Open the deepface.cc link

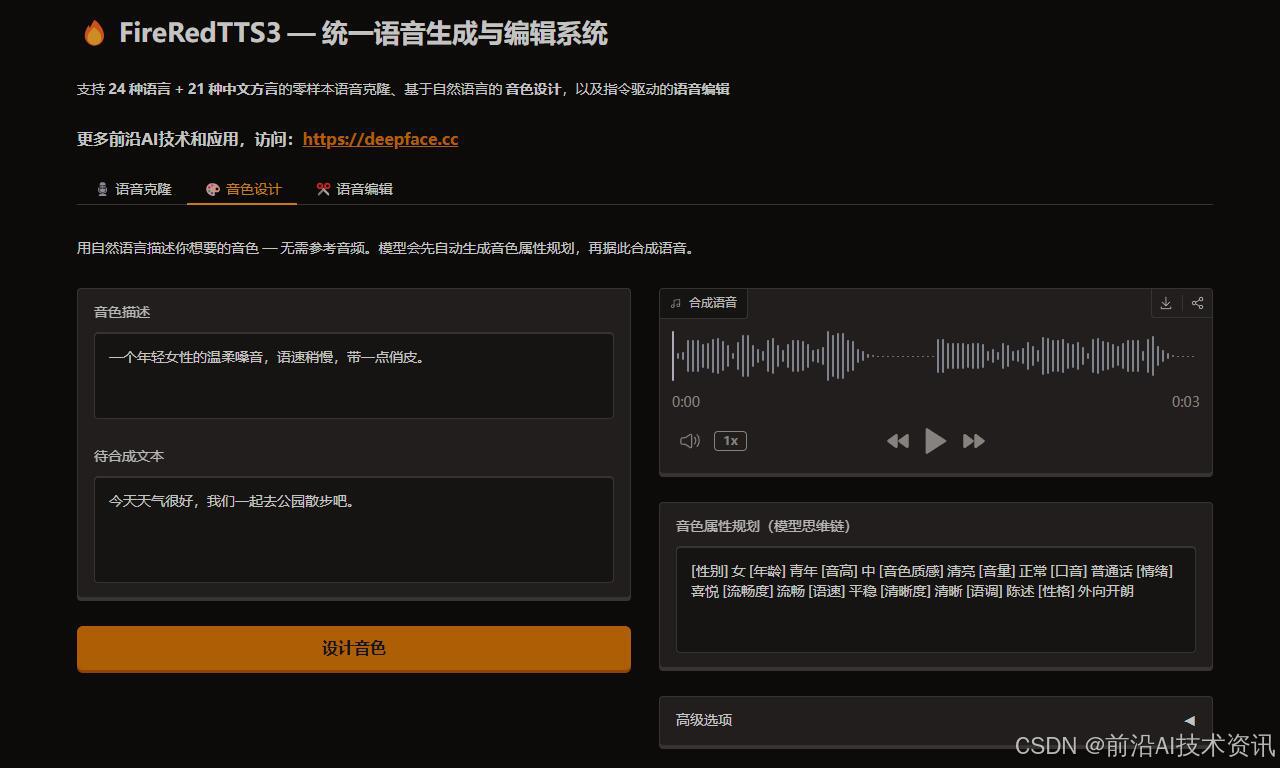(x=380, y=139)
